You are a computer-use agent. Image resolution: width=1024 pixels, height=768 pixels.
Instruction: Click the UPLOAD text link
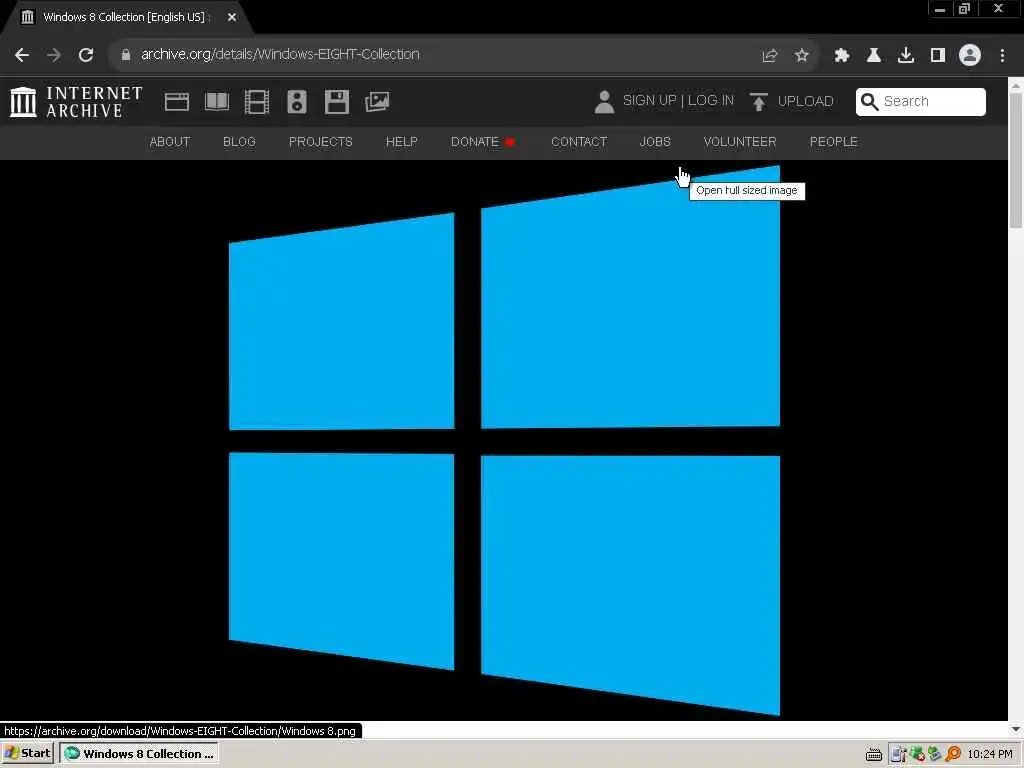(x=805, y=101)
